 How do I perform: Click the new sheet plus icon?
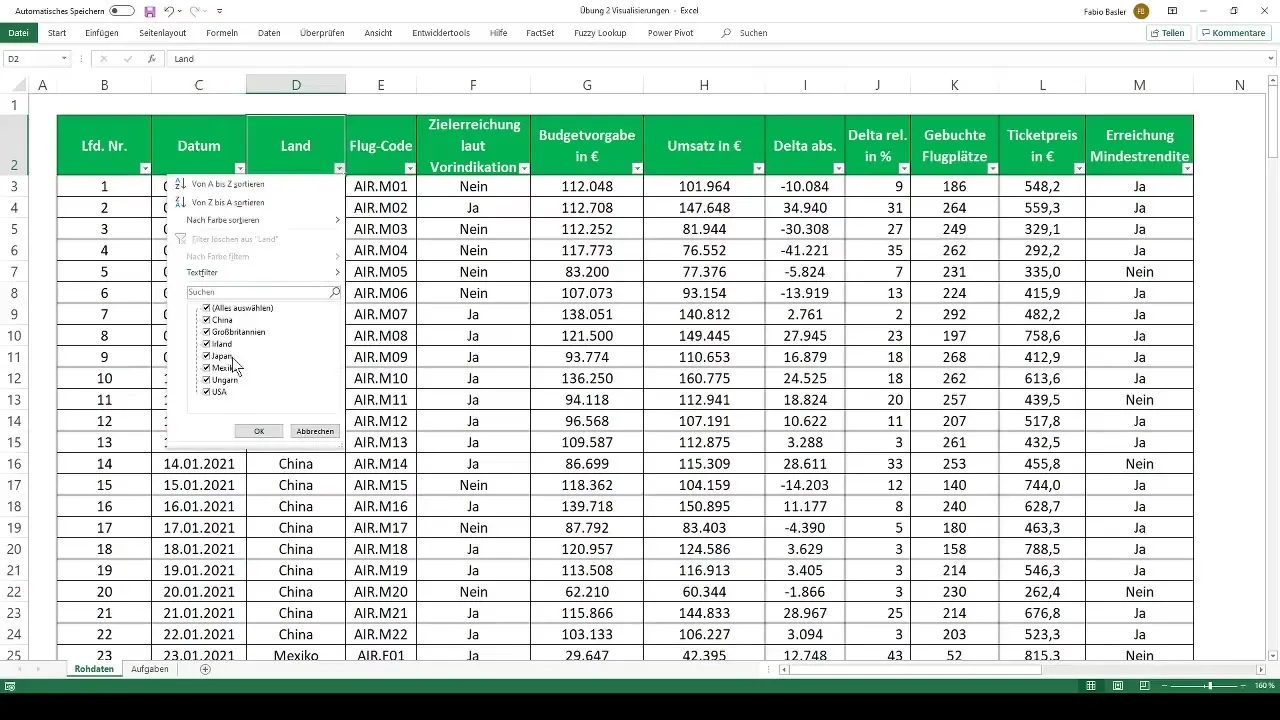point(205,669)
